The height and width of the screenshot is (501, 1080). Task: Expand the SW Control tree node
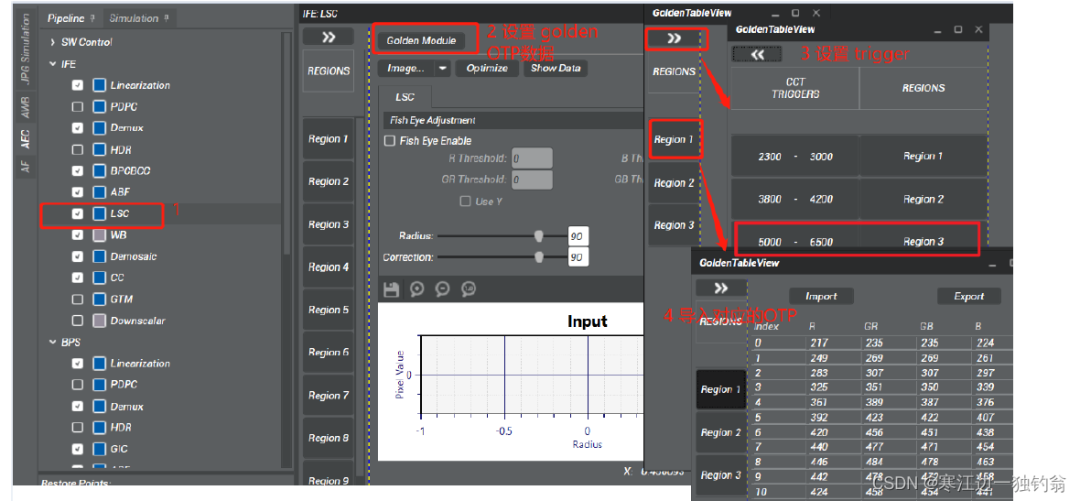click(53, 42)
